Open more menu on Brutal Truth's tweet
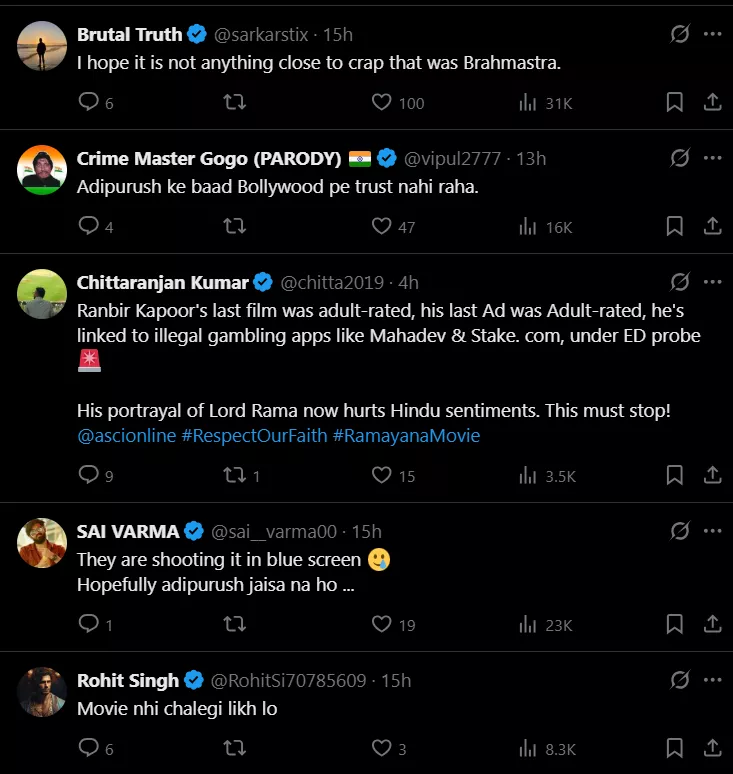The height and width of the screenshot is (774, 733). pos(712,34)
